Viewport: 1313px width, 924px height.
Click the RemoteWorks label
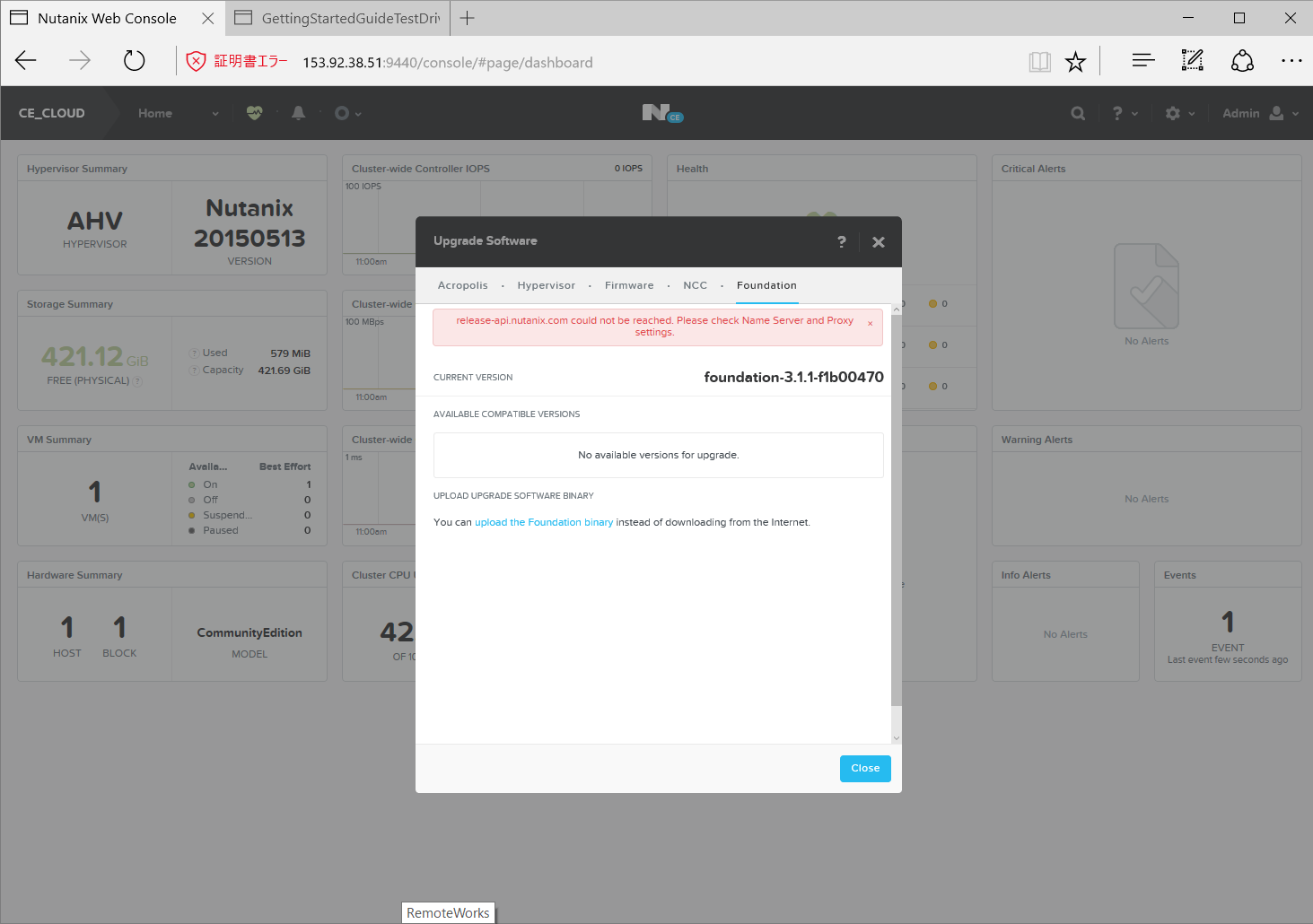[x=448, y=913]
